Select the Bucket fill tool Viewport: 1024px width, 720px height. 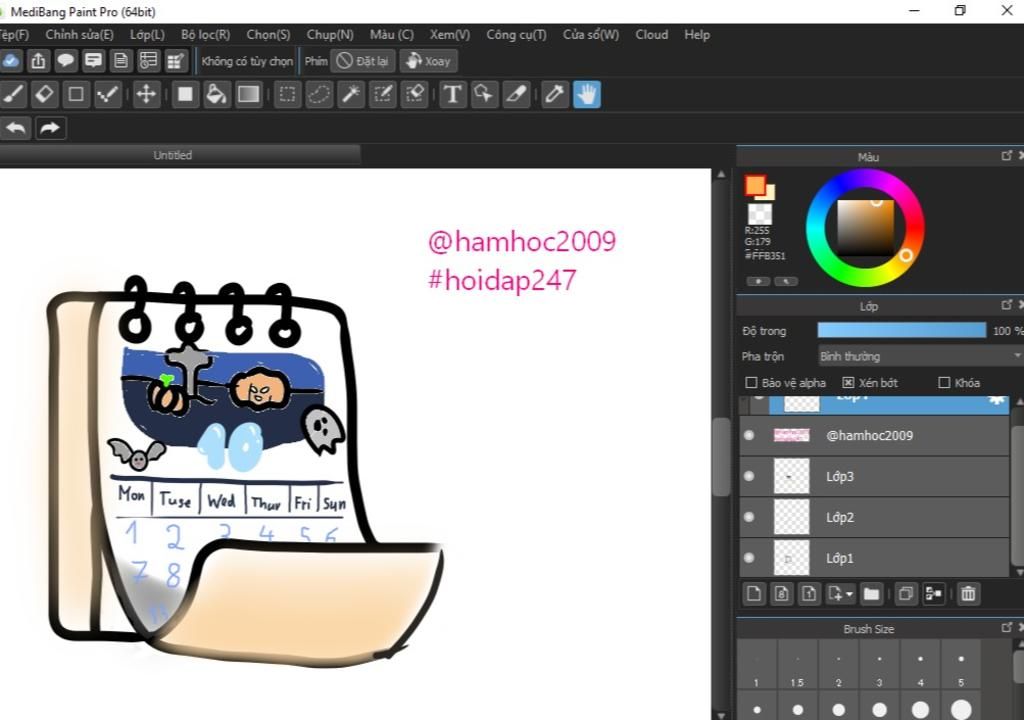pyautogui.click(x=216, y=95)
